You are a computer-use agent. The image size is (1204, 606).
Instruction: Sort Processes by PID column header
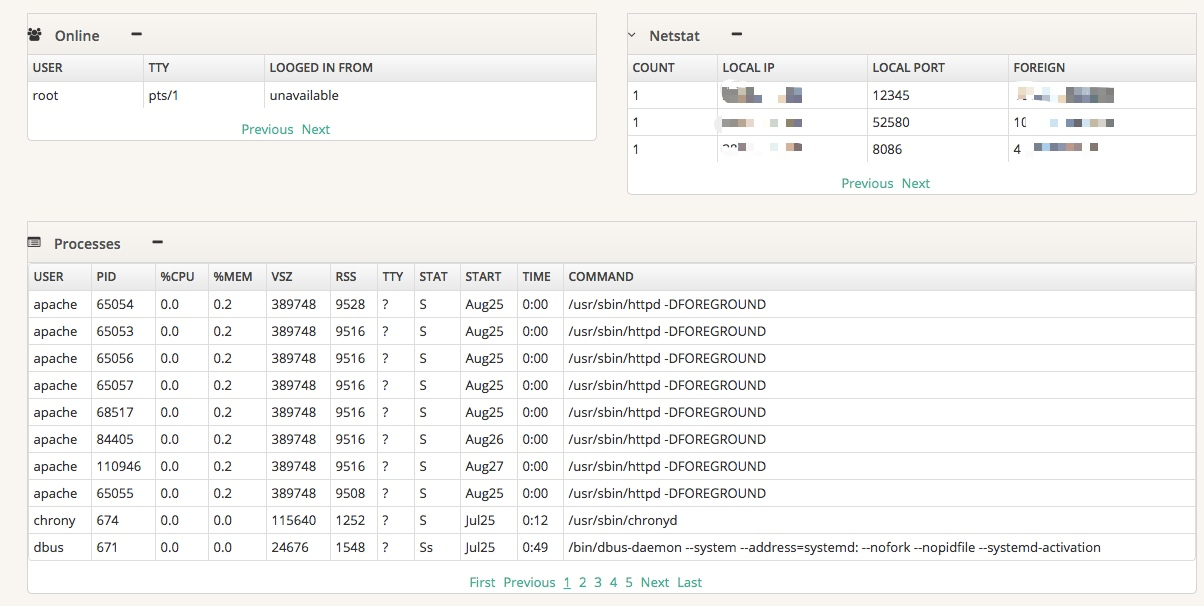(123, 277)
